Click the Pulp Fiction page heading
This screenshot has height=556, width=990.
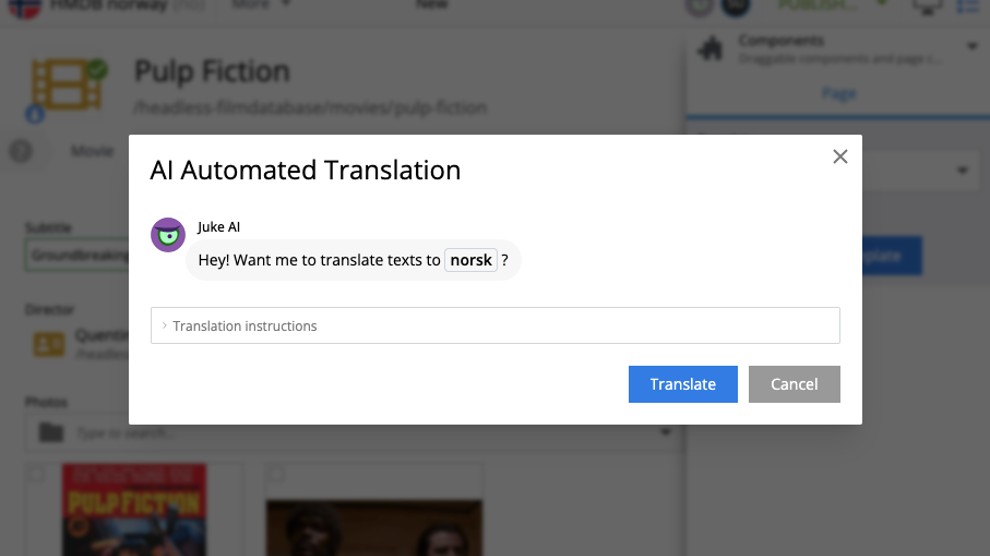click(212, 71)
